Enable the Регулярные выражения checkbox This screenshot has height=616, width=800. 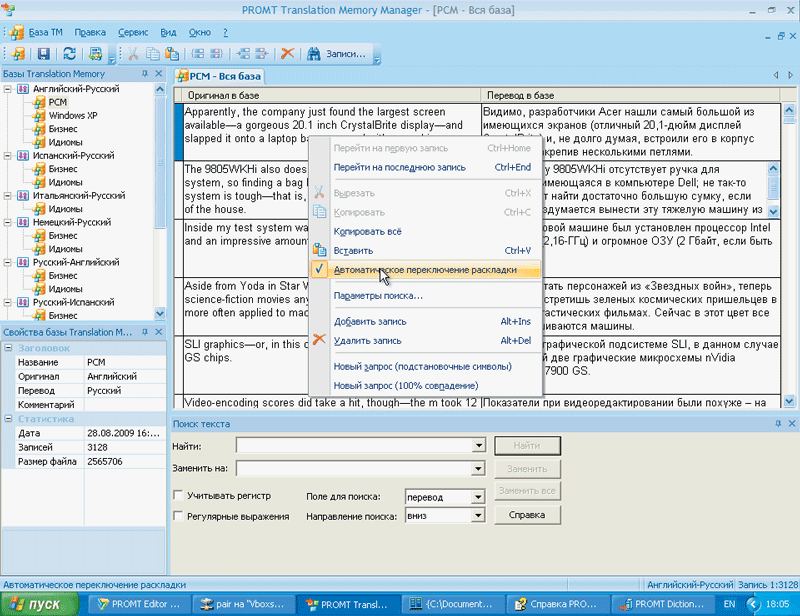coord(179,516)
